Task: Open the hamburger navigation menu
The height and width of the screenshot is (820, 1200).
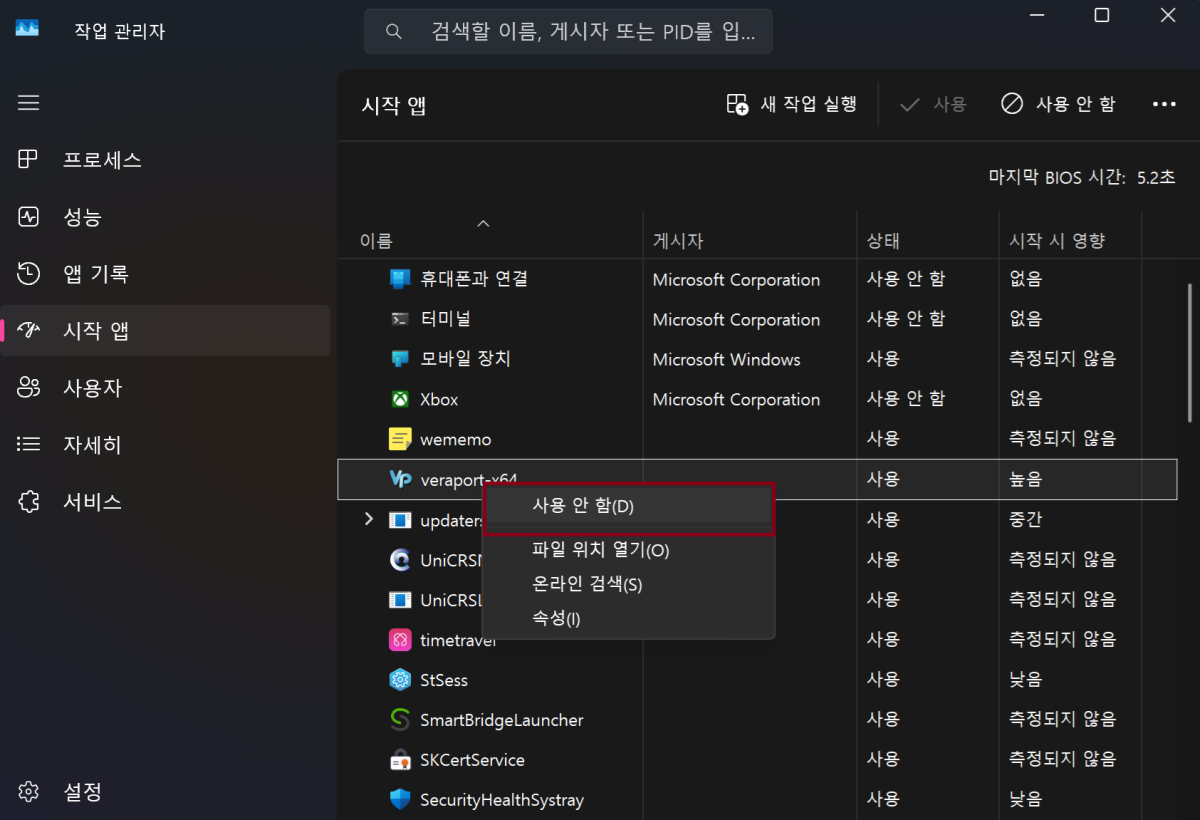Action: click(28, 103)
